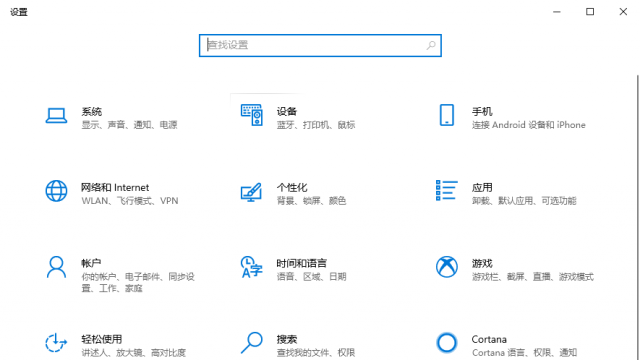The height and width of the screenshot is (360, 640).
Task: Click the Apps list icon
Action: (447, 190)
